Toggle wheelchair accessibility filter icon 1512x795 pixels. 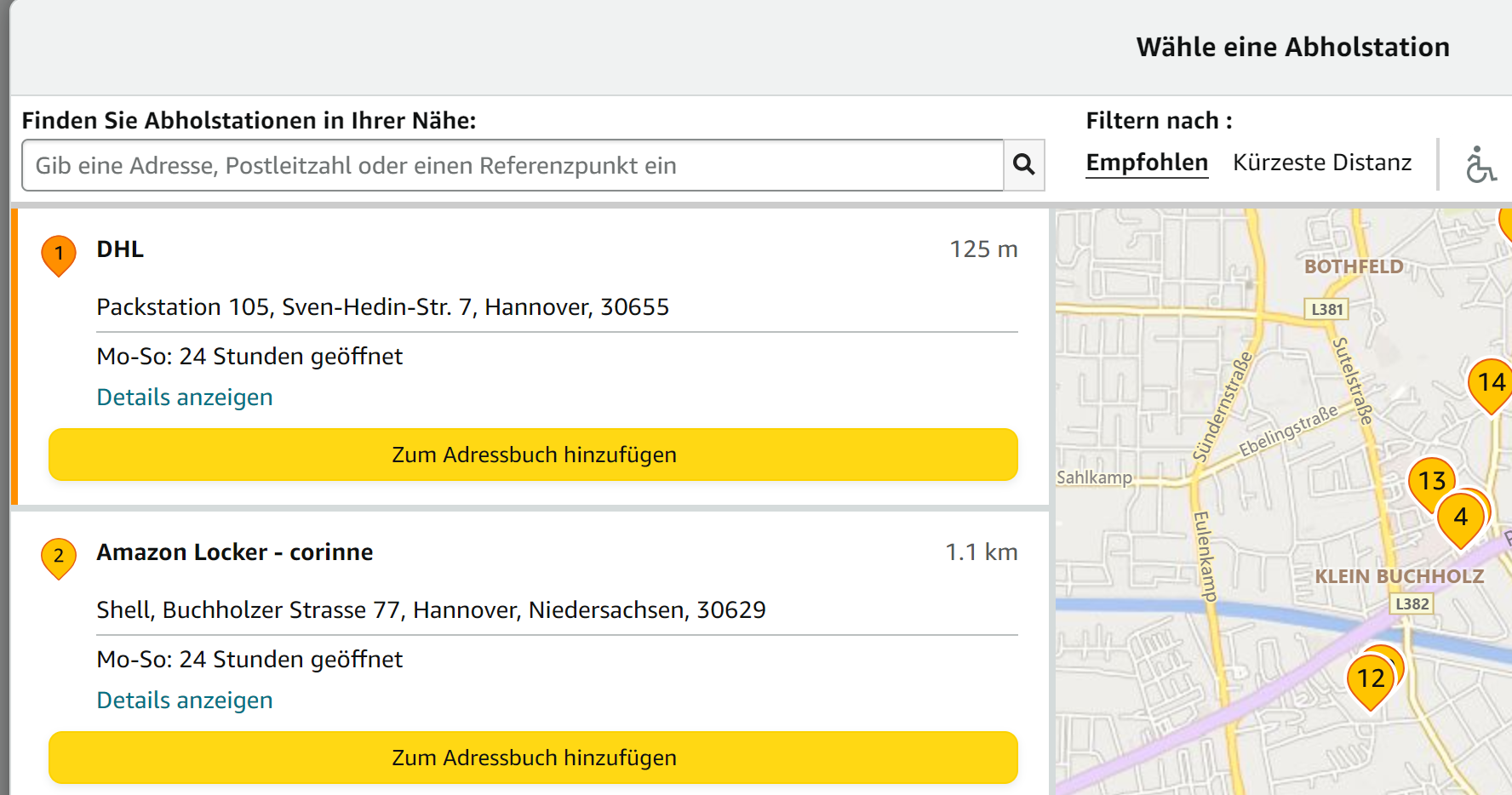(1480, 164)
